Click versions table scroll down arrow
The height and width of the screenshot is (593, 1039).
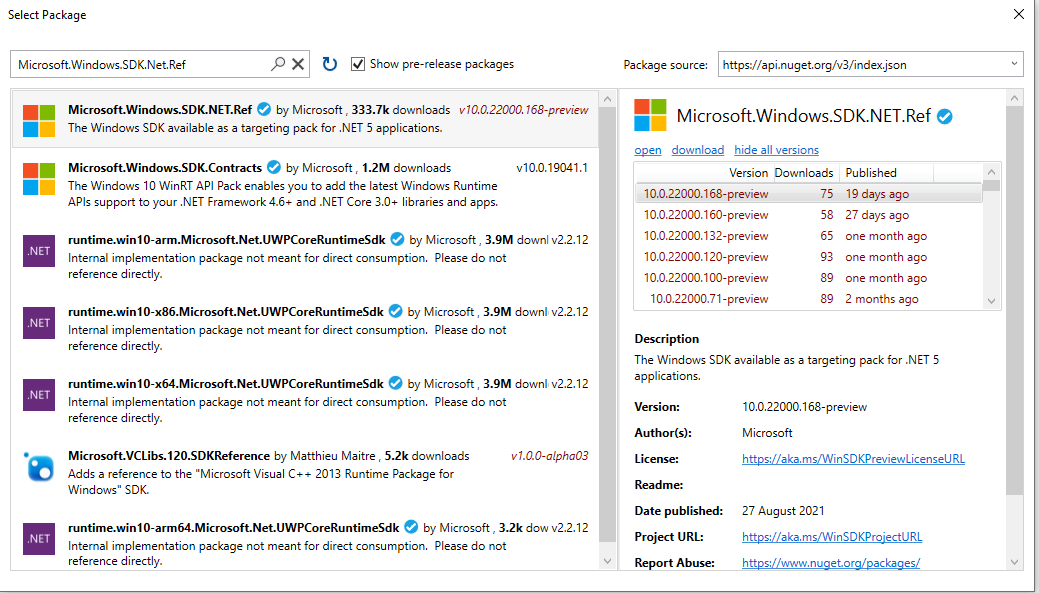[x=991, y=301]
